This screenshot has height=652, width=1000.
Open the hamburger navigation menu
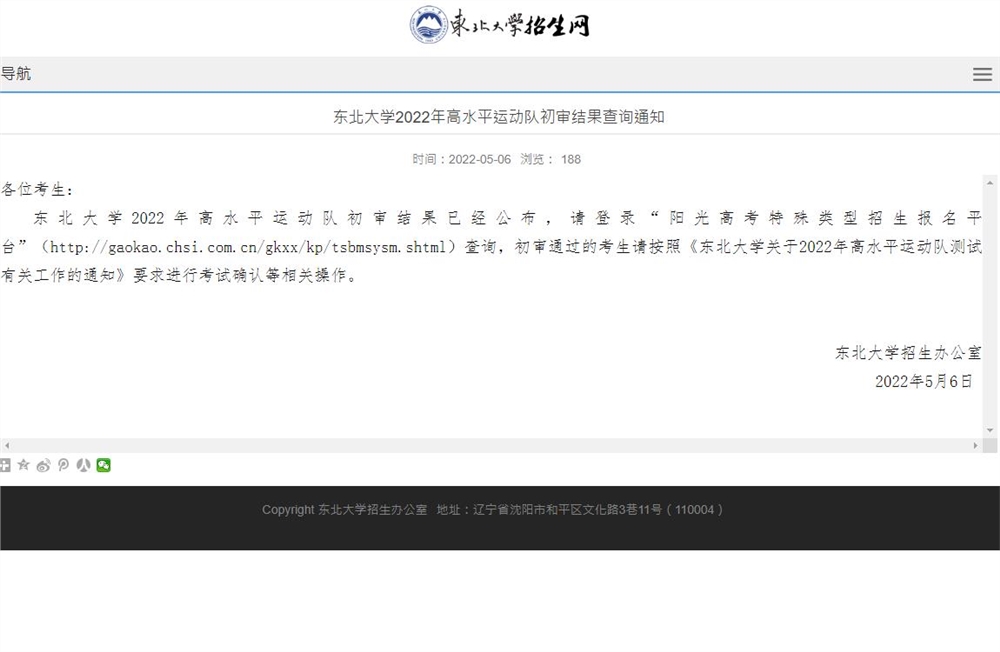click(982, 74)
